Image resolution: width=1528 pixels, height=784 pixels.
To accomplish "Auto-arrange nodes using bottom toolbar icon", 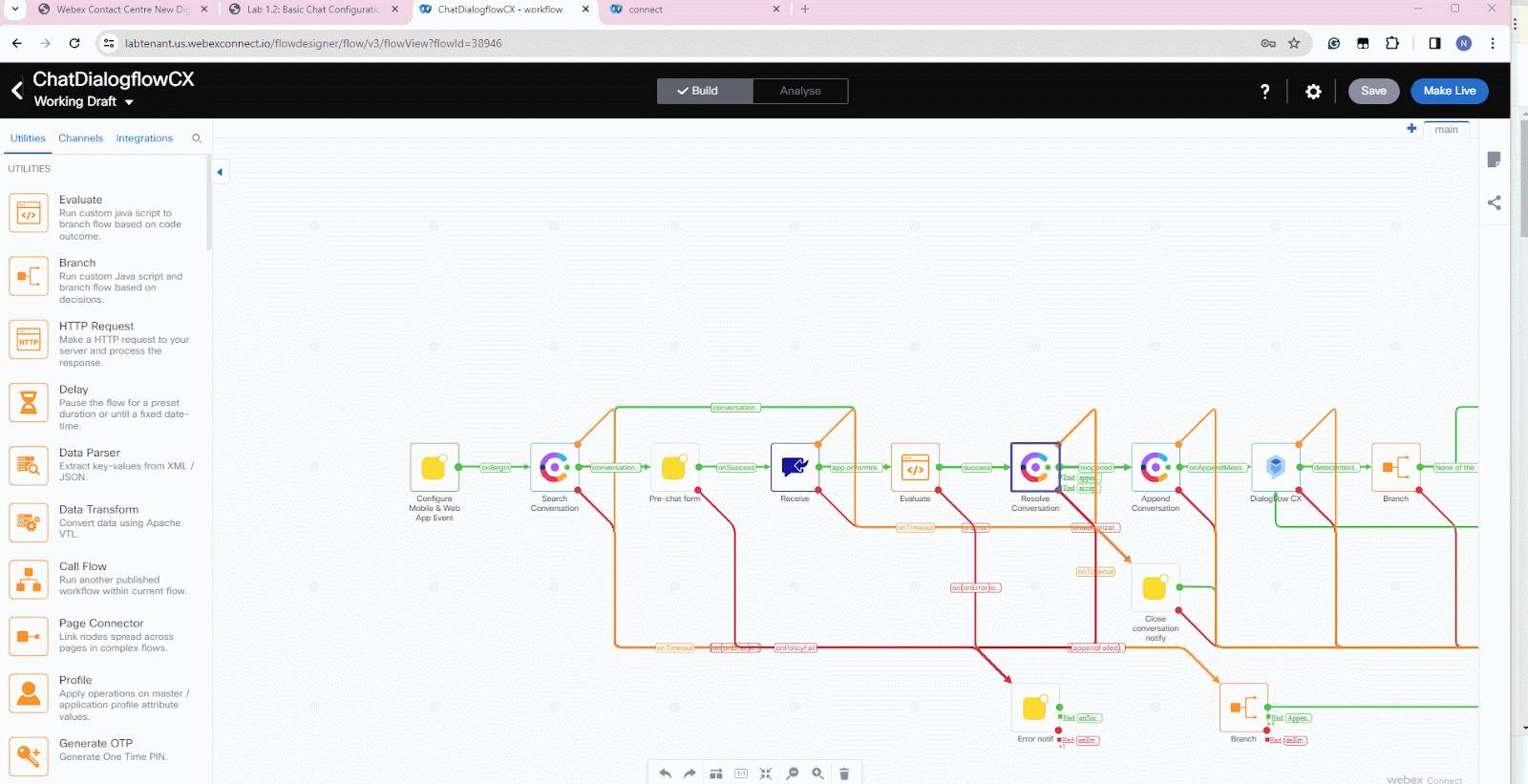I will 715,773.
